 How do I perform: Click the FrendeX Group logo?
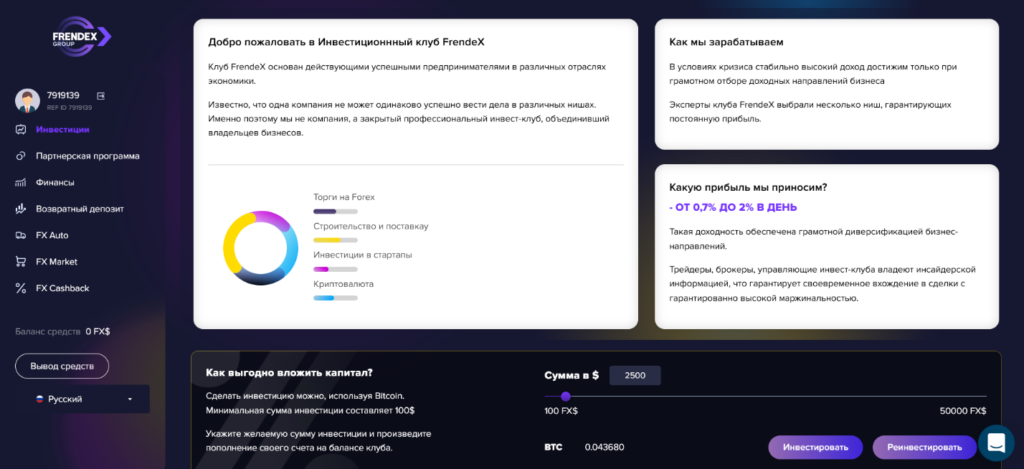(82, 38)
